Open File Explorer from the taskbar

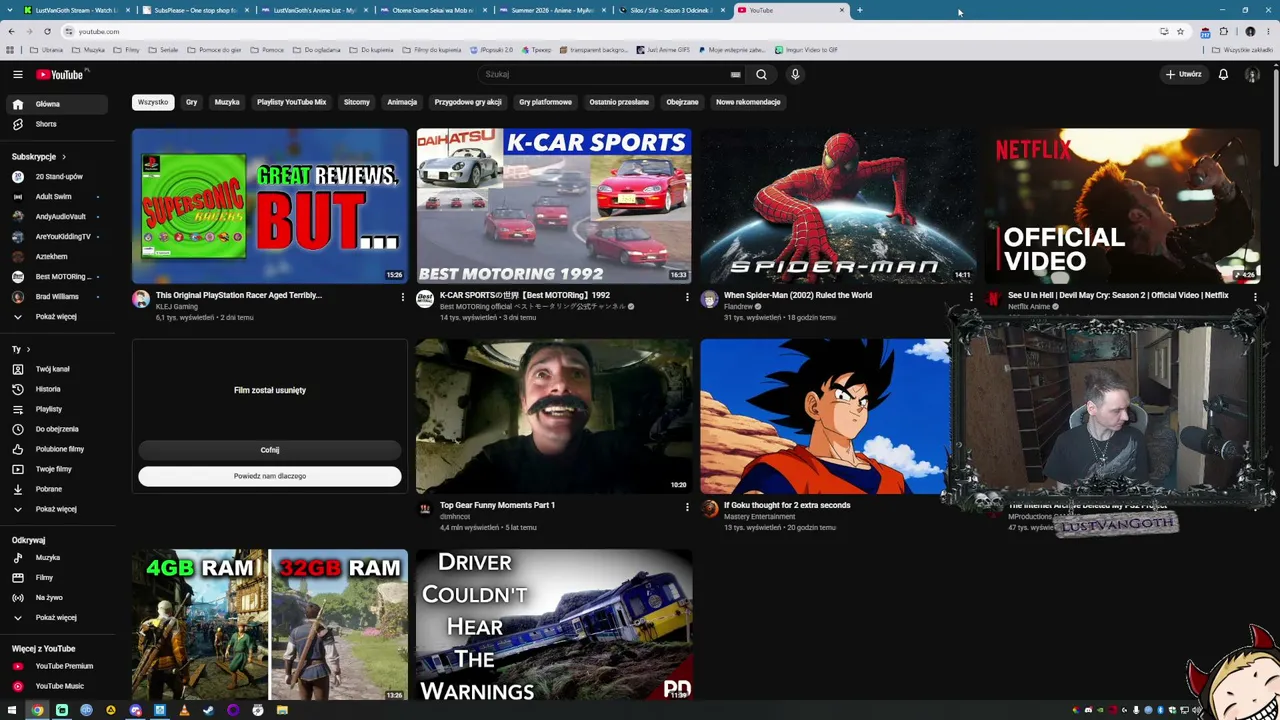coord(282,710)
